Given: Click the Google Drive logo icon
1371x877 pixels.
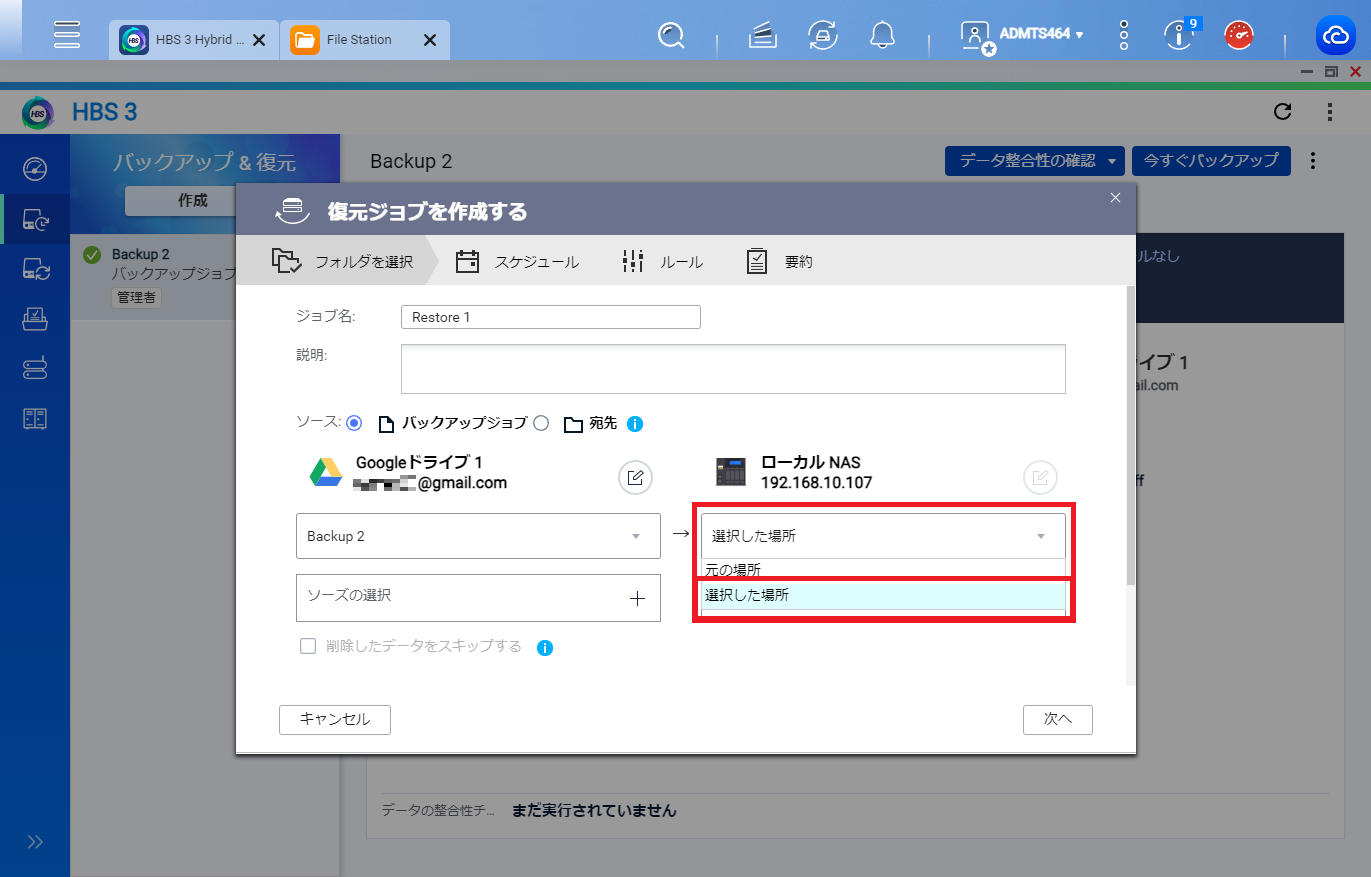Looking at the screenshot, I should point(326,472).
